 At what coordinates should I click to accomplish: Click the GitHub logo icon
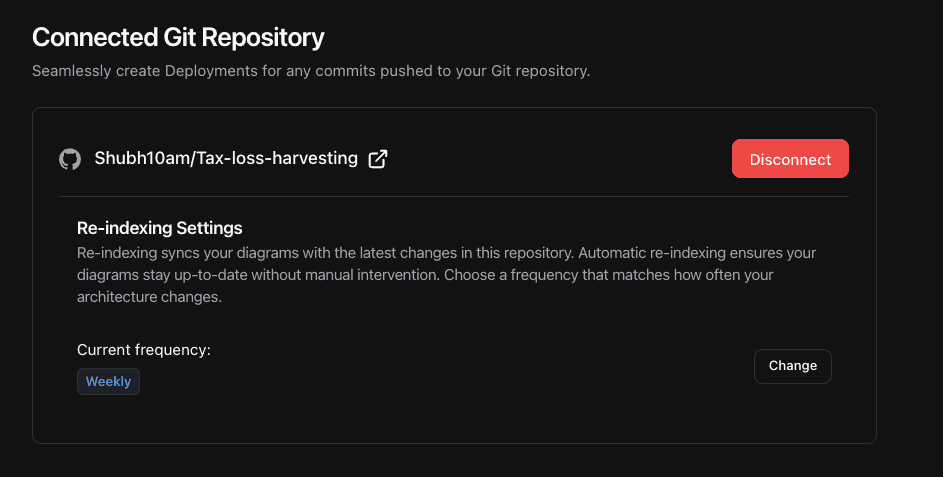(x=69, y=159)
